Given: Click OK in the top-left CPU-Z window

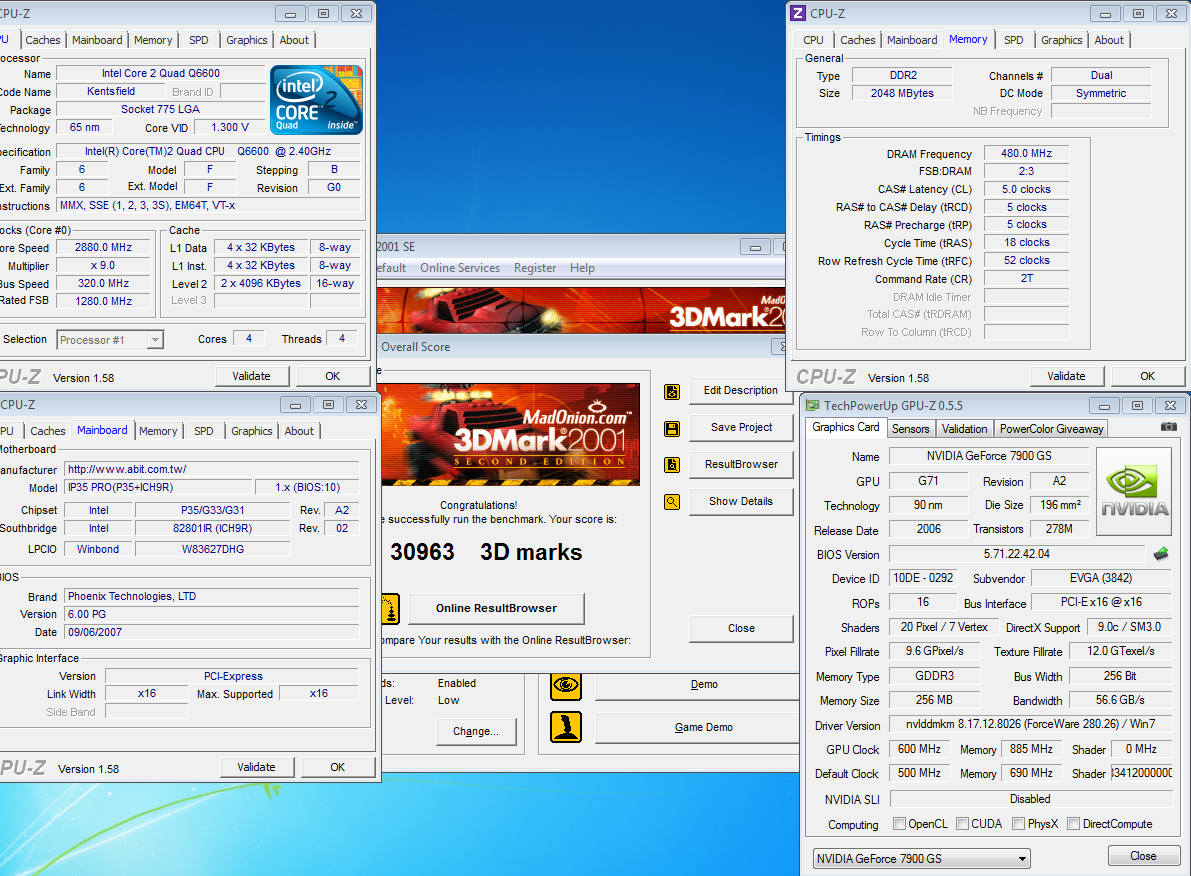Looking at the screenshot, I should click(332, 376).
